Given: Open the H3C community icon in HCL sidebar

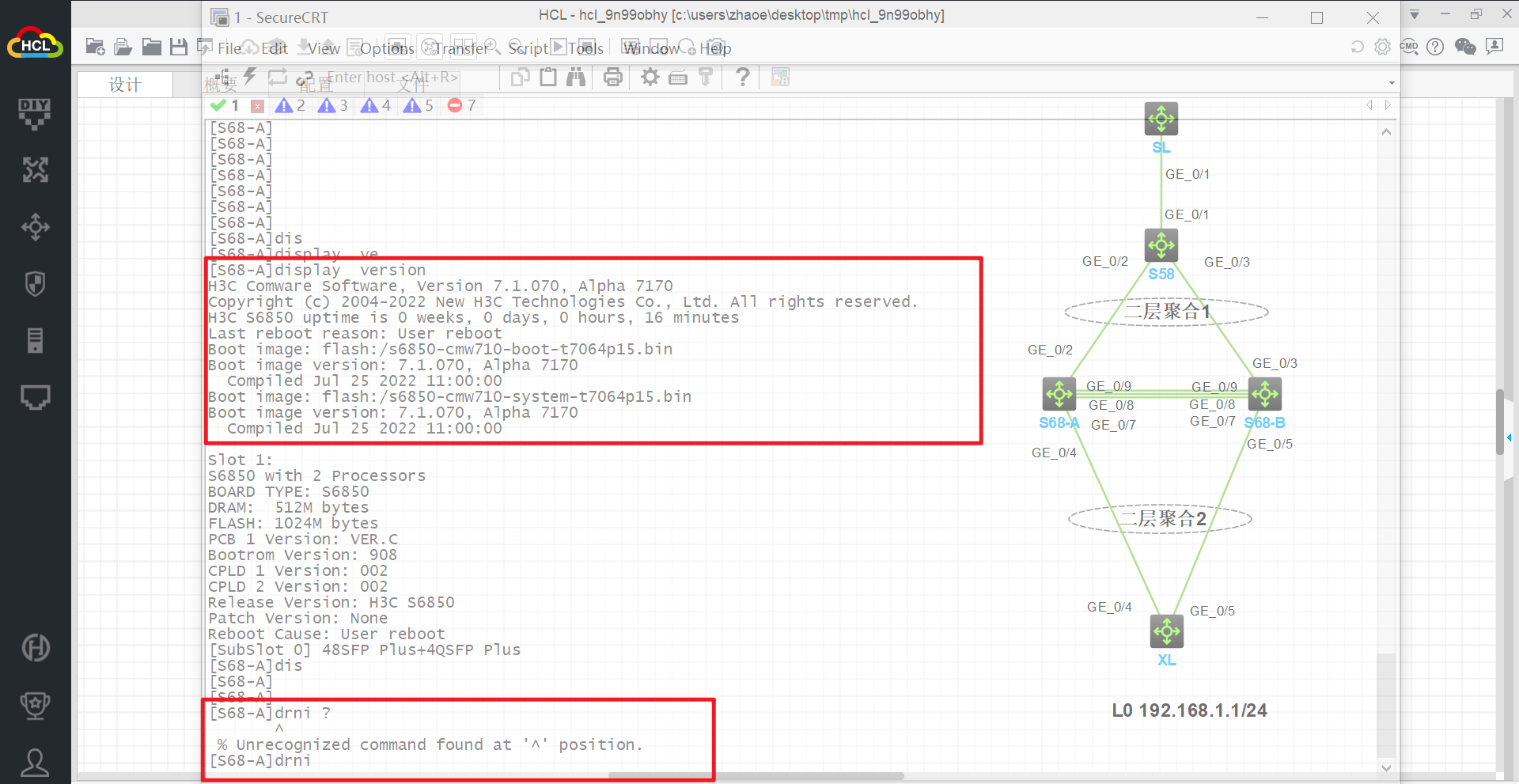Looking at the screenshot, I should 35,648.
